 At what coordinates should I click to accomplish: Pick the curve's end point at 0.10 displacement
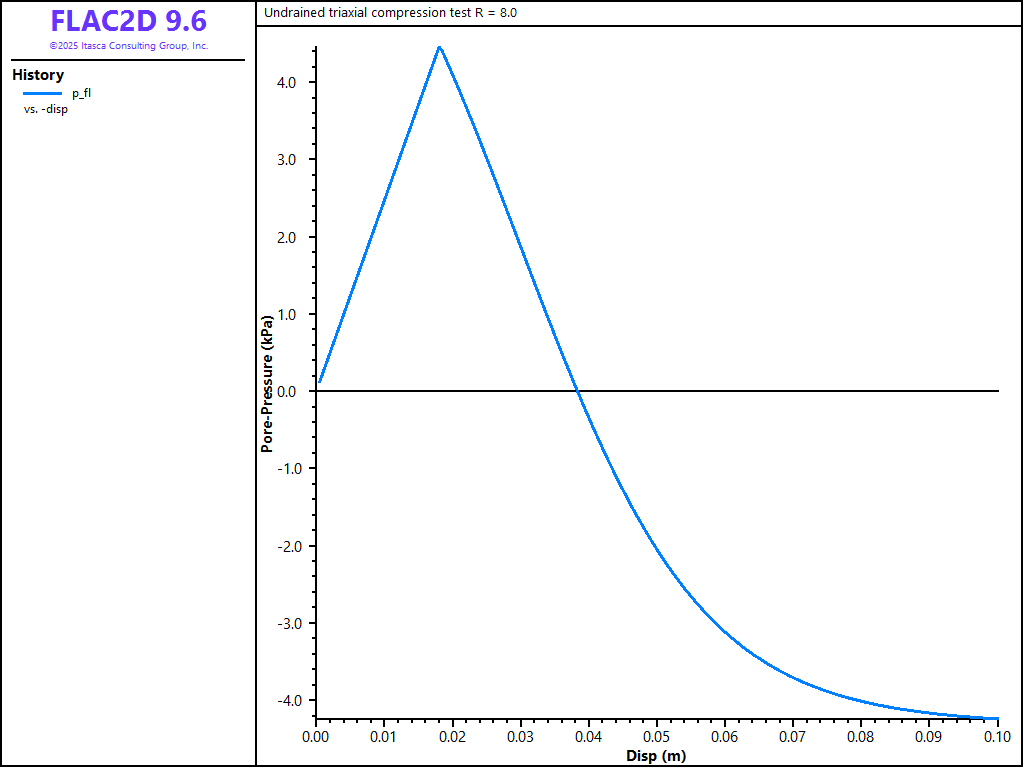tap(997, 718)
